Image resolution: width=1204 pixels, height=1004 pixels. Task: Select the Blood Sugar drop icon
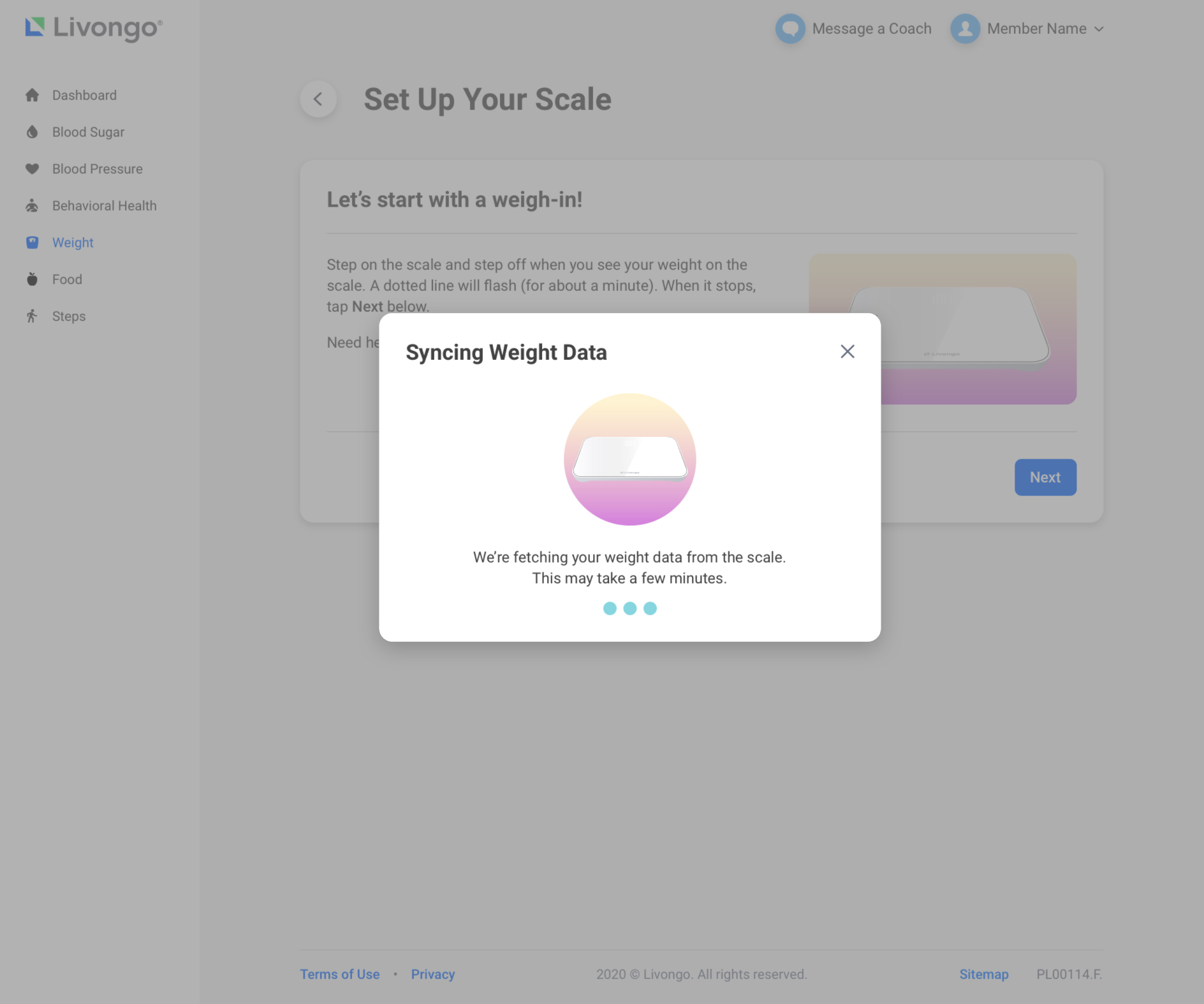pyautogui.click(x=33, y=131)
